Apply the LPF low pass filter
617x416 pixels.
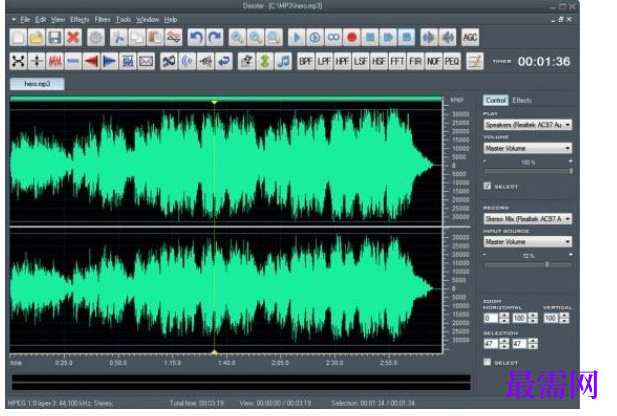click(324, 61)
